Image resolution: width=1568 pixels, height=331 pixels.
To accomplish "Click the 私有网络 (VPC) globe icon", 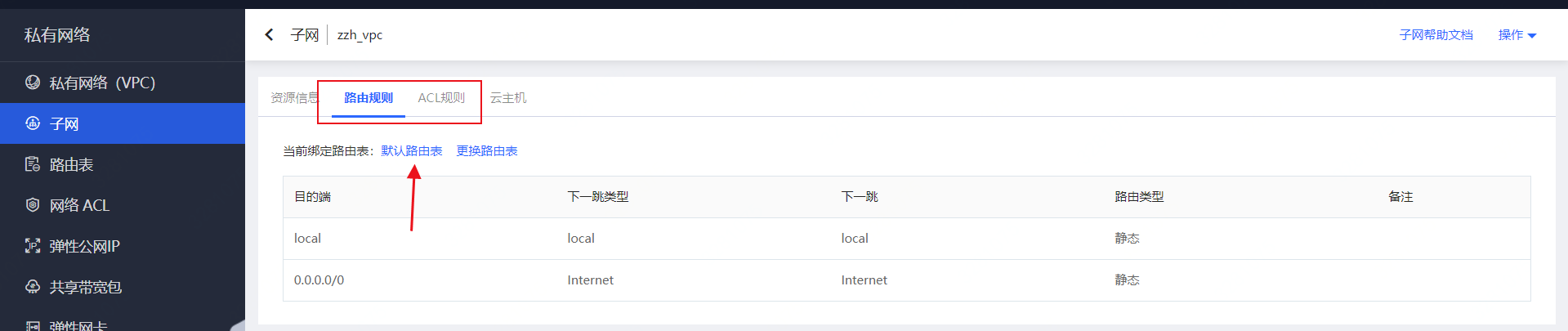I will click(33, 82).
